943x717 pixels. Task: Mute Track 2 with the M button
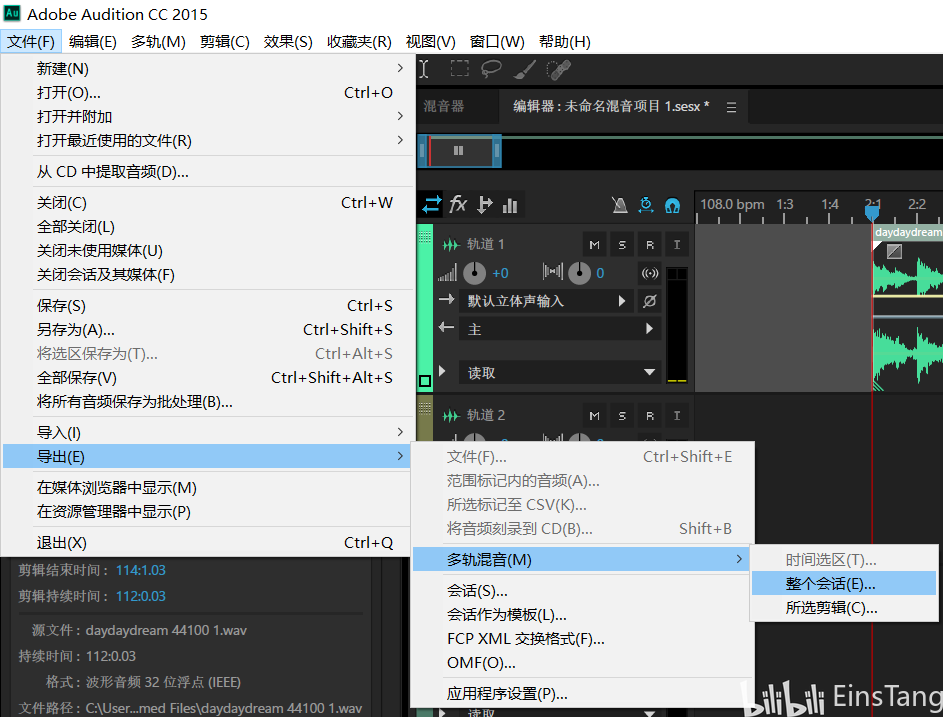[x=594, y=416]
